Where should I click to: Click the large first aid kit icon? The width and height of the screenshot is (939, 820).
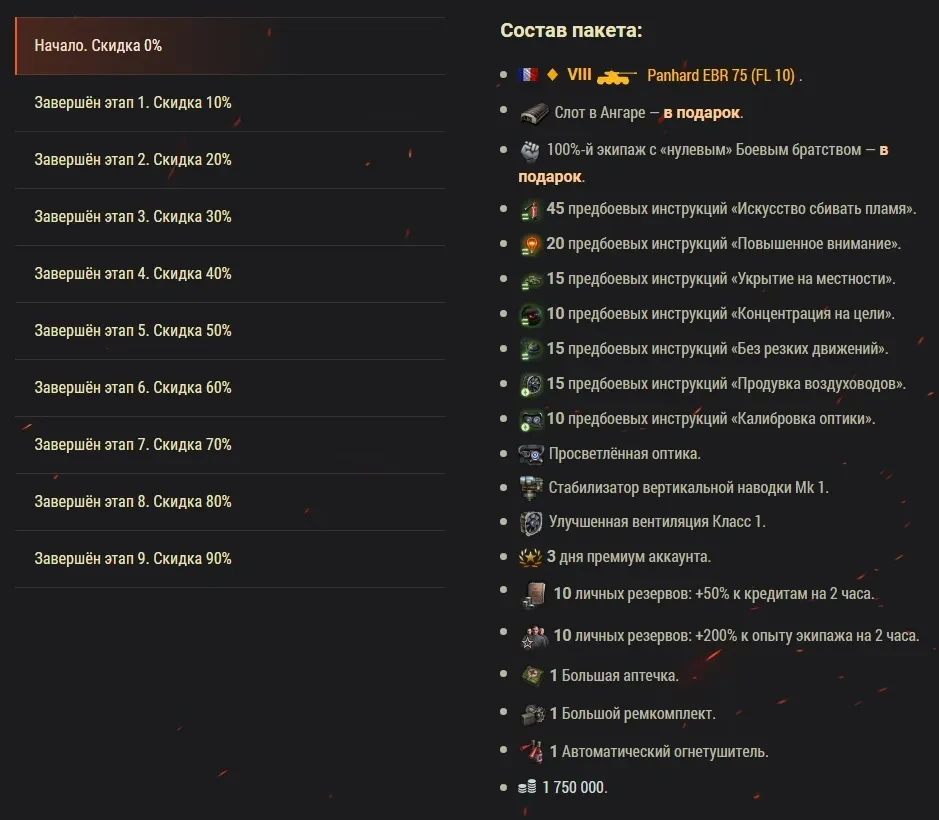[531, 676]
